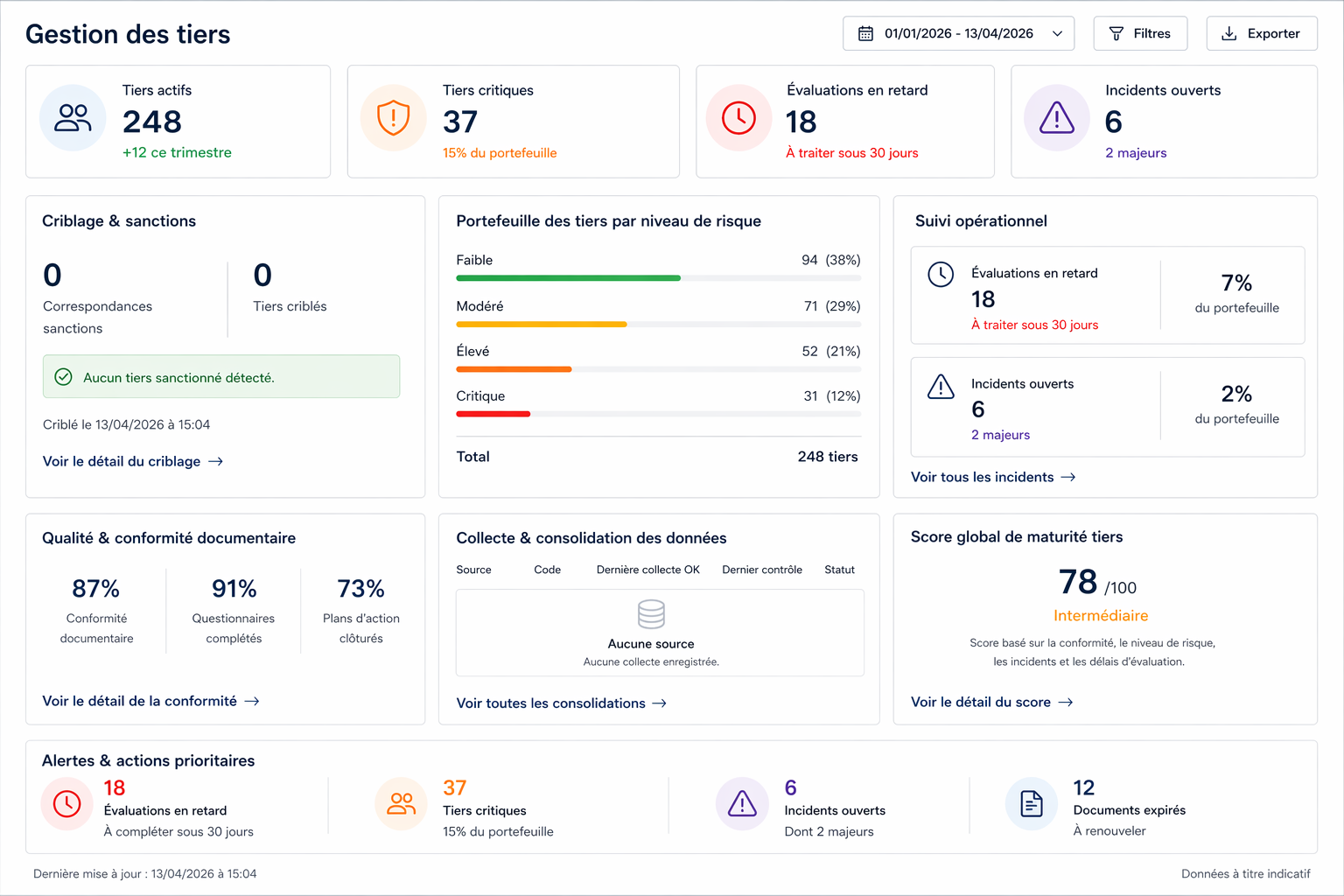This screenshot has height=896, width=1344.
Task: Click the database icon above Aucune source
Action: [x=651, y=614]
